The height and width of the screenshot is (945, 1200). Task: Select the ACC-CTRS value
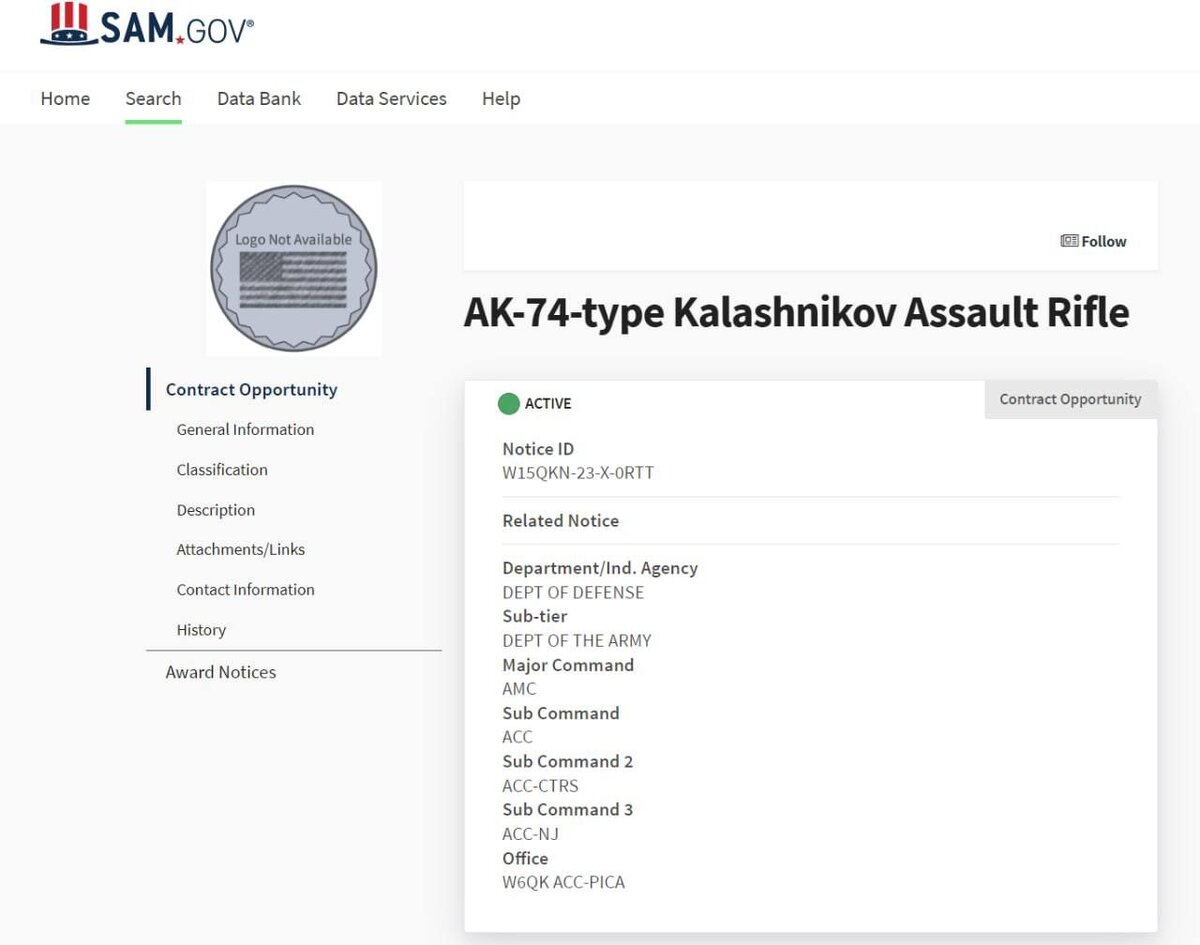click(x=540, y=786)
